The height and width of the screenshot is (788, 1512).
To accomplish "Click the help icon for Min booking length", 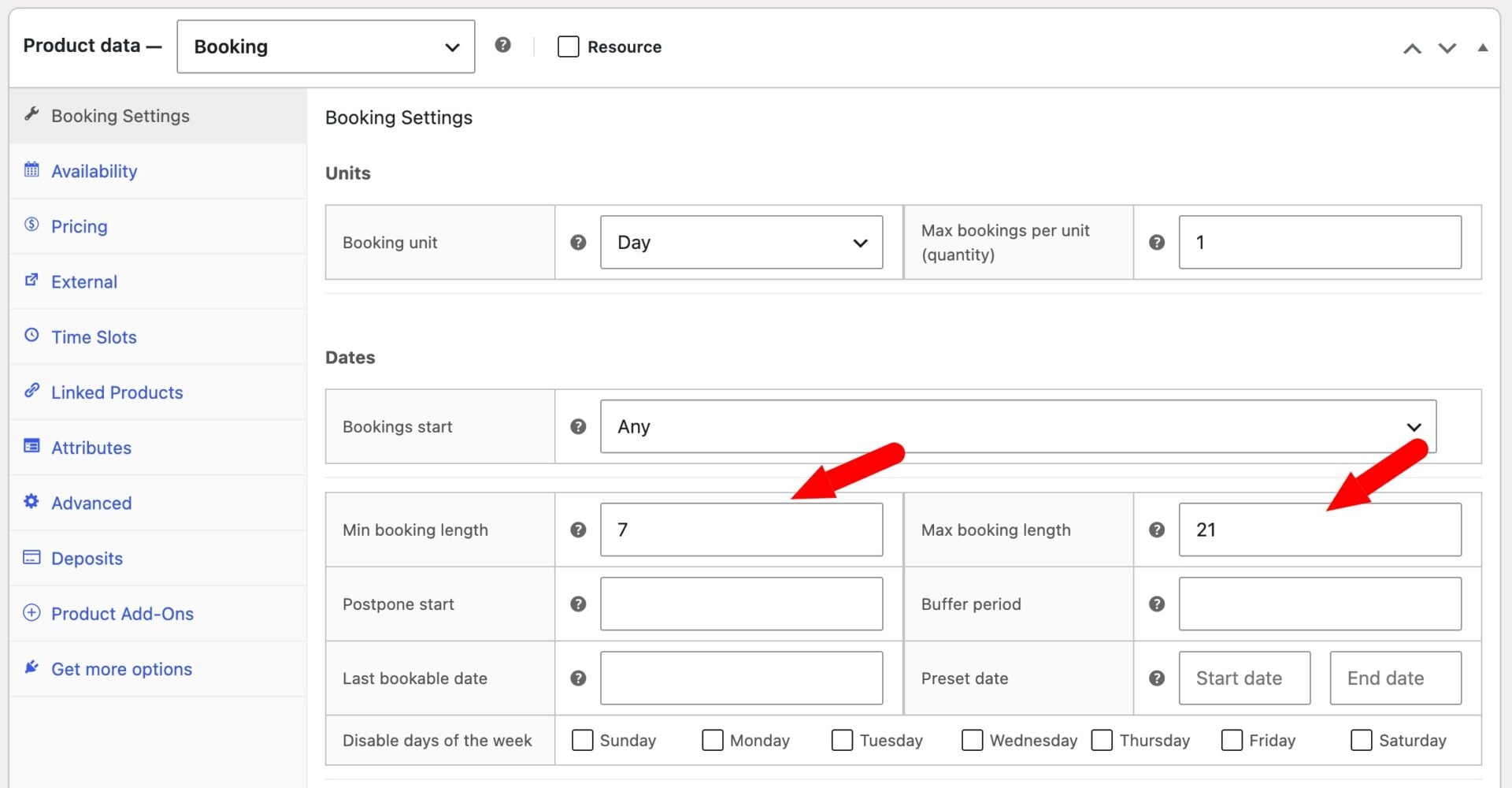I will click(x=578, y=530).
